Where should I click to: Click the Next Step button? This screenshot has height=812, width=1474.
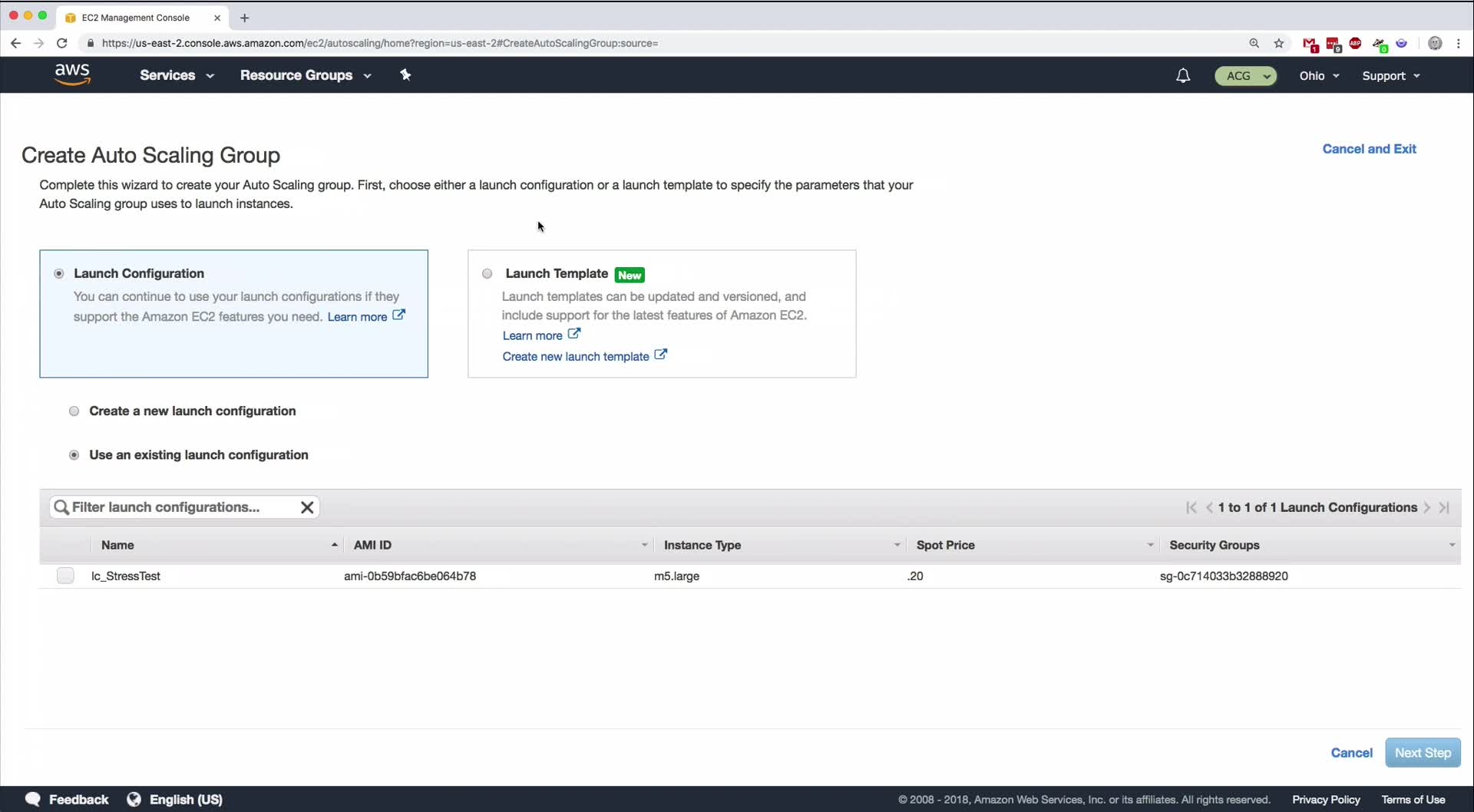pyautogui.click(x=1423, y=753)
